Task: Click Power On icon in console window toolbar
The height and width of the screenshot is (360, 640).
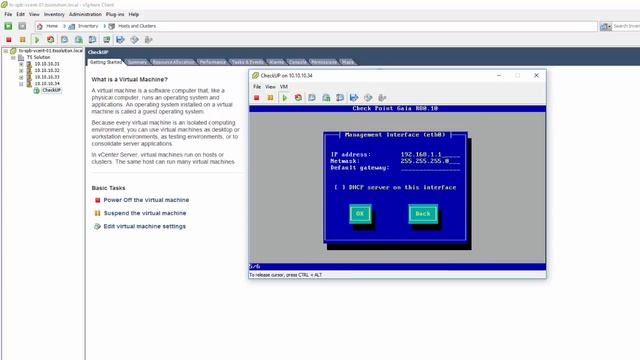Action: click(x=284, y=98)
